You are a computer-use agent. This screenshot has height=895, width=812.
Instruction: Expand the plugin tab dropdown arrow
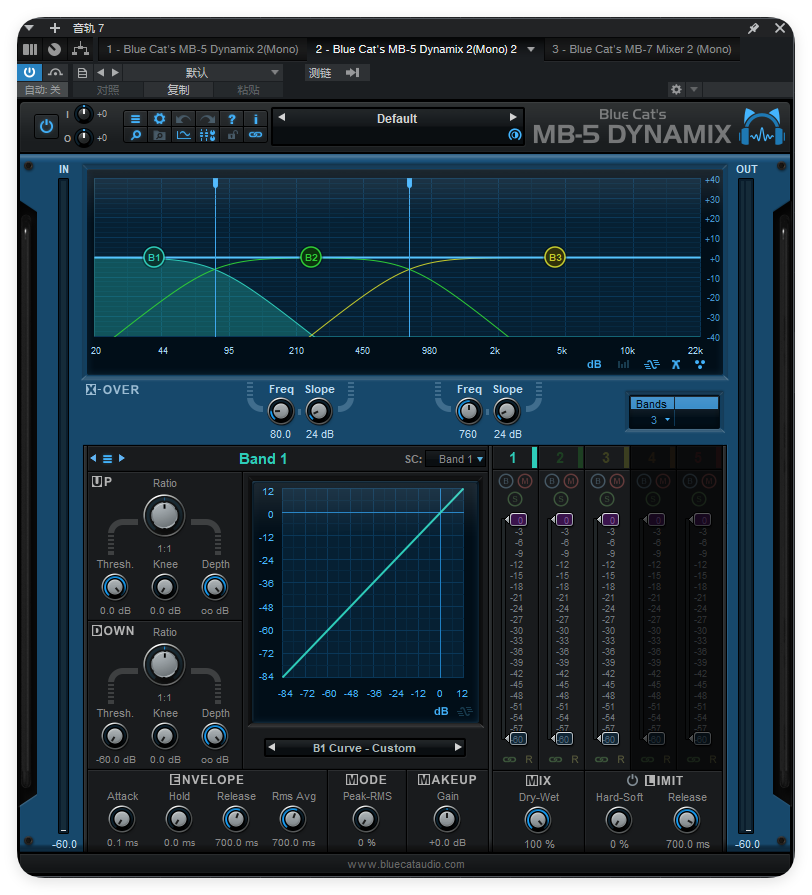pyautogui.click(x=531, y=50)
